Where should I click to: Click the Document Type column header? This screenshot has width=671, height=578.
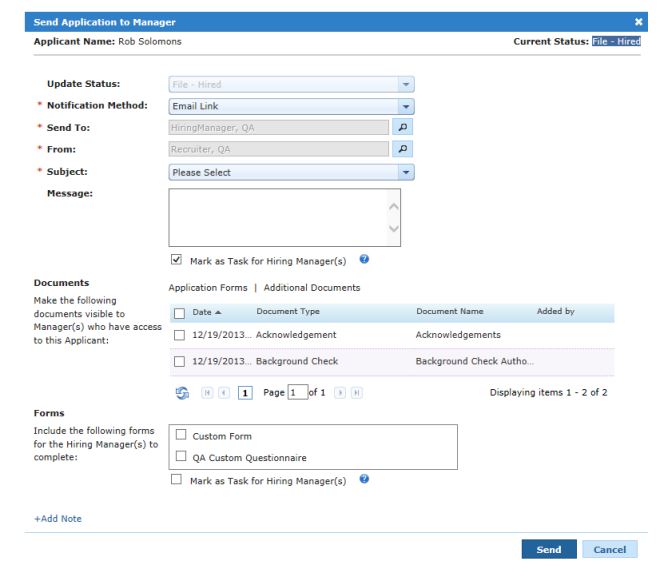click(x=288, y=311)
